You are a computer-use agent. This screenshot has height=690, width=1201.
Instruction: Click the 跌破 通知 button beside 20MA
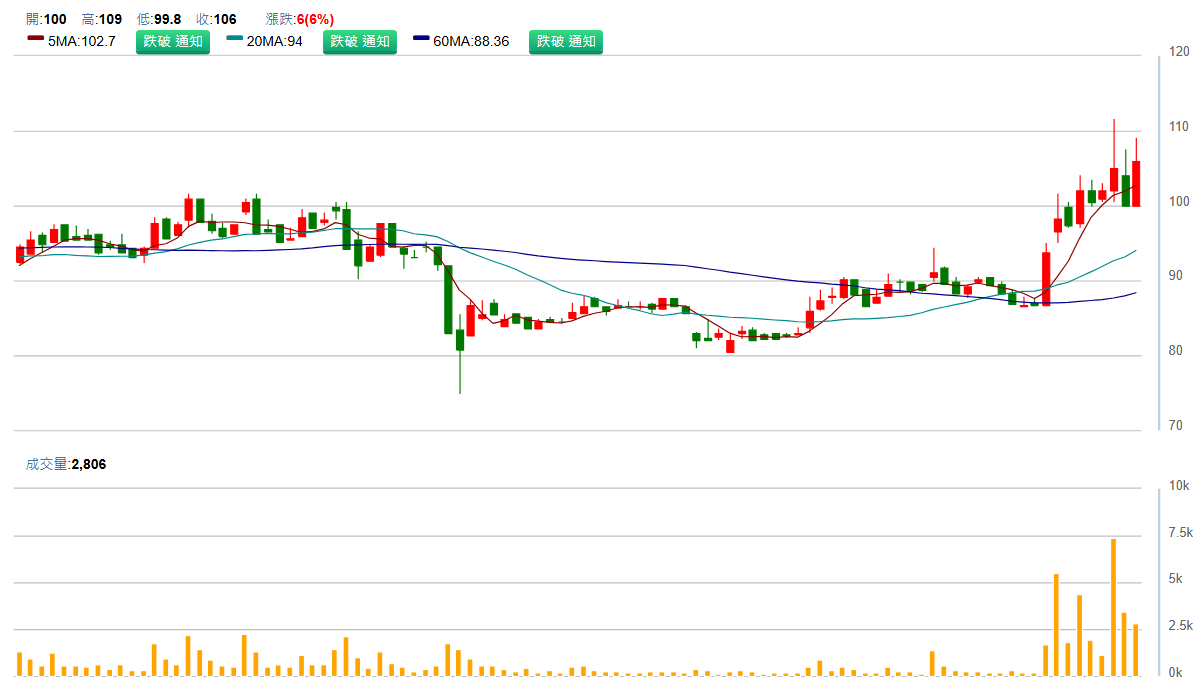coord(360,42)
